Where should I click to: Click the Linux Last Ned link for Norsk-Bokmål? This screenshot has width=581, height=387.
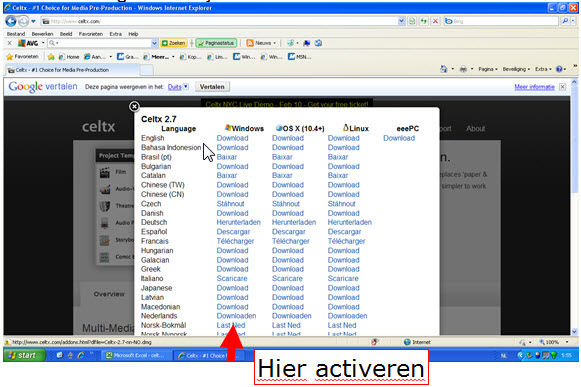click(342, 325)
